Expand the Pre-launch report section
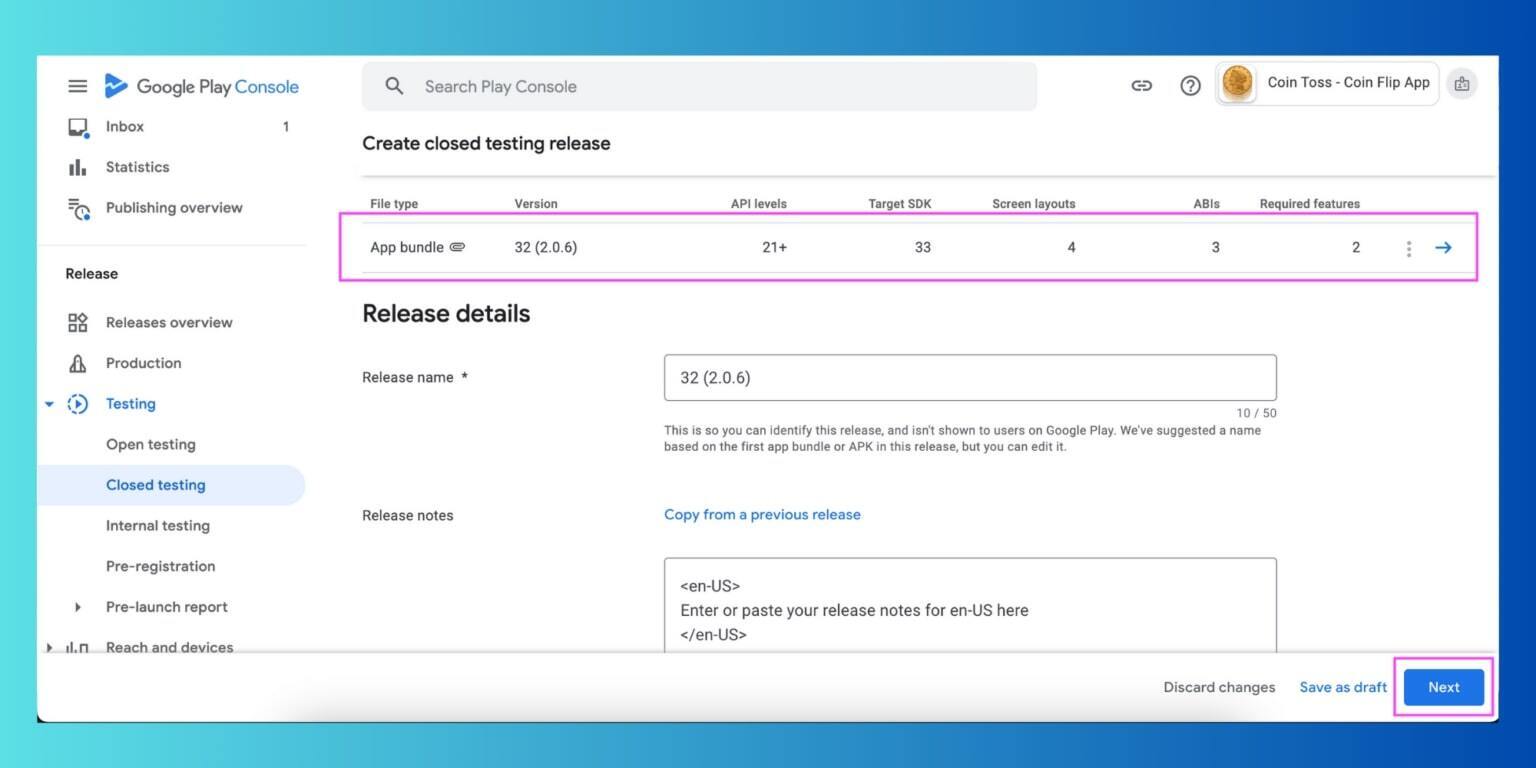 click(x=78, y=607)
